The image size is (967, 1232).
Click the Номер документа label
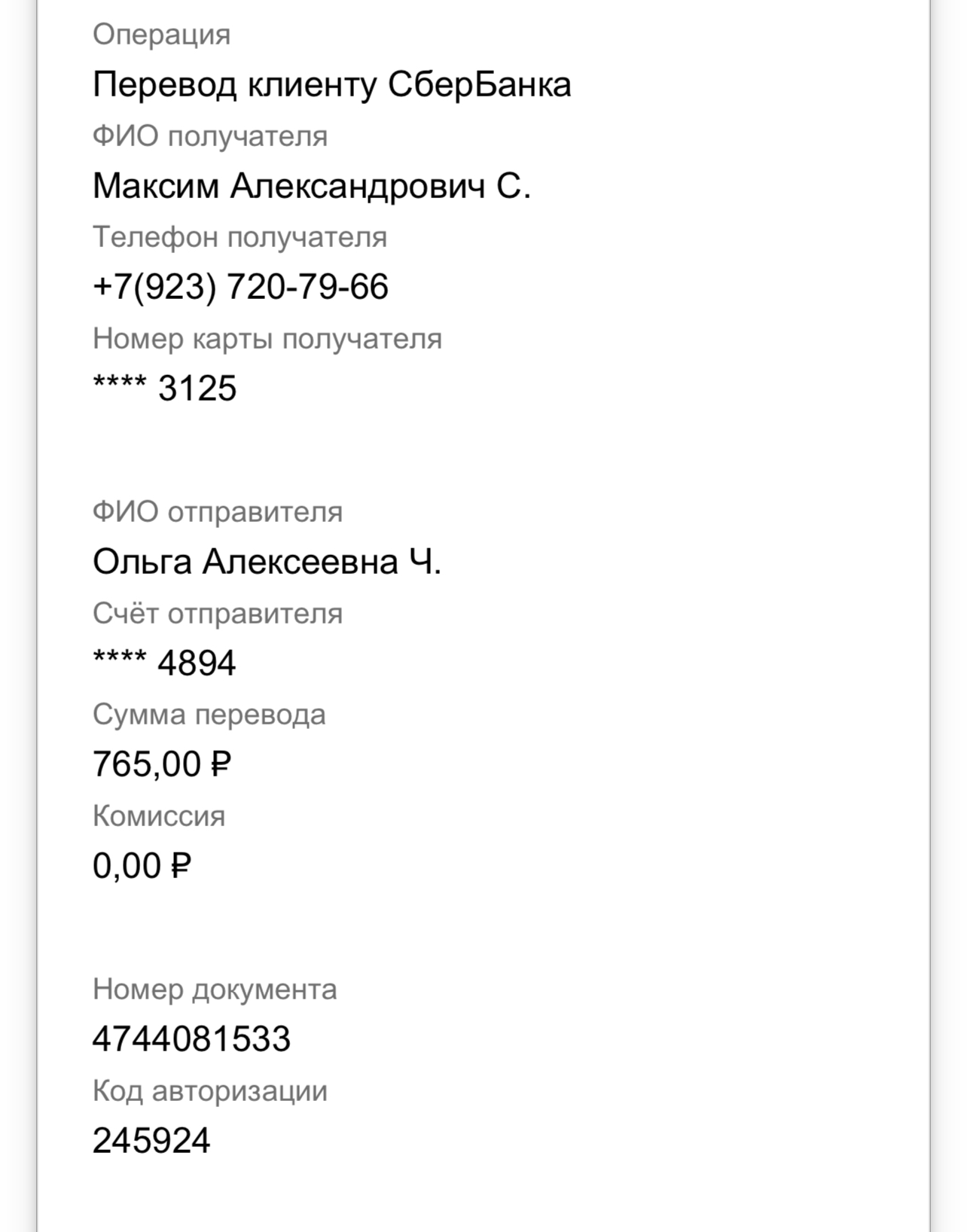[x=215, y=990]
